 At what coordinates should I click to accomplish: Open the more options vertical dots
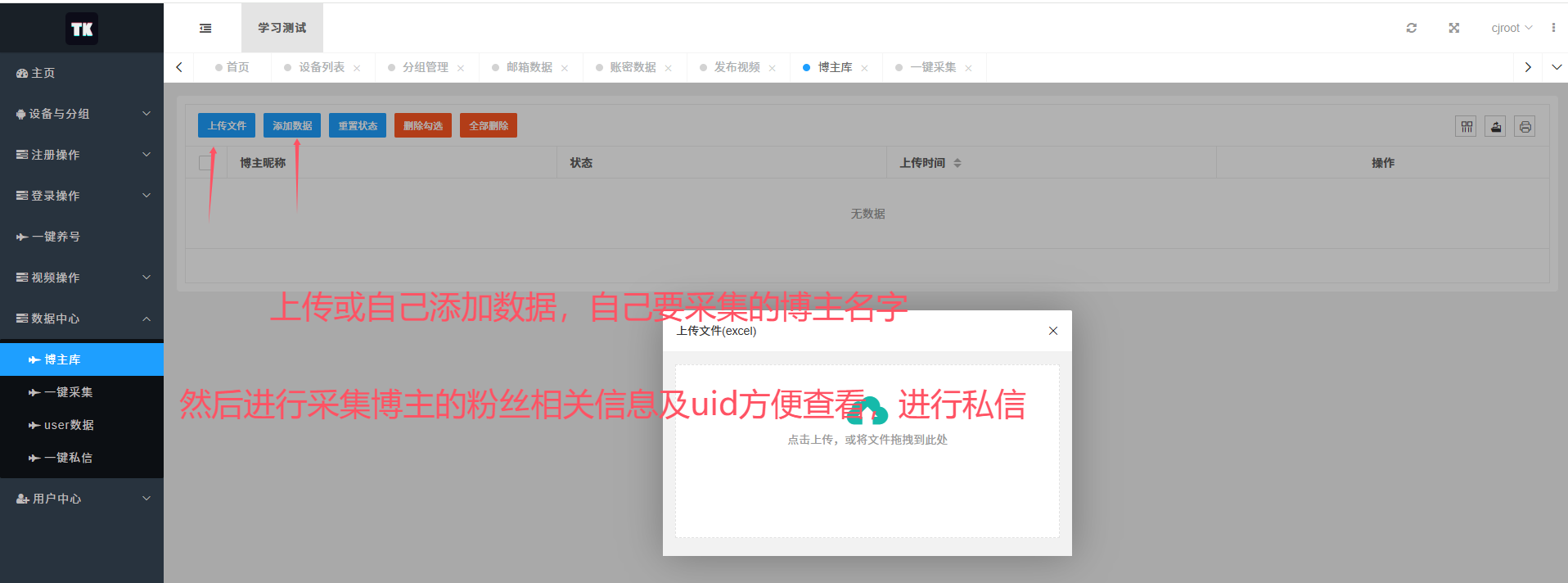1553,28
